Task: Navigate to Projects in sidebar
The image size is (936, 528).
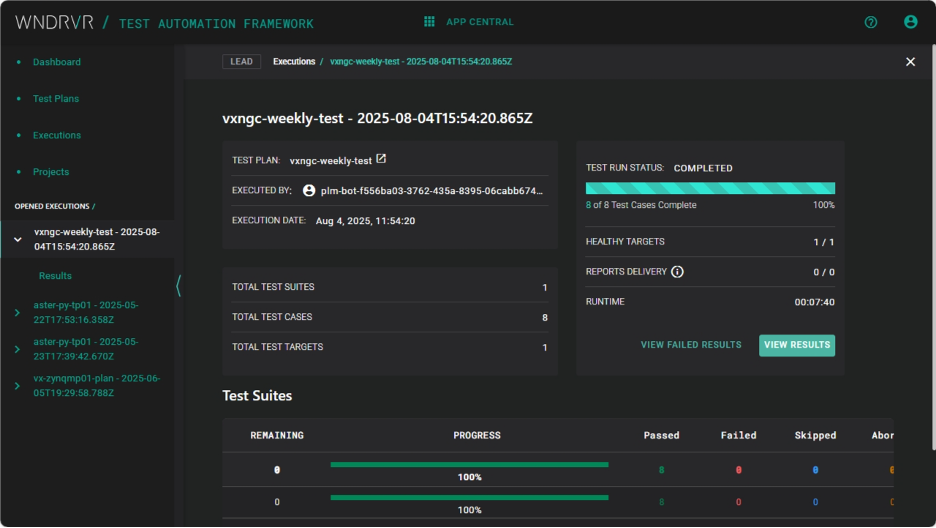Action: 51,172
